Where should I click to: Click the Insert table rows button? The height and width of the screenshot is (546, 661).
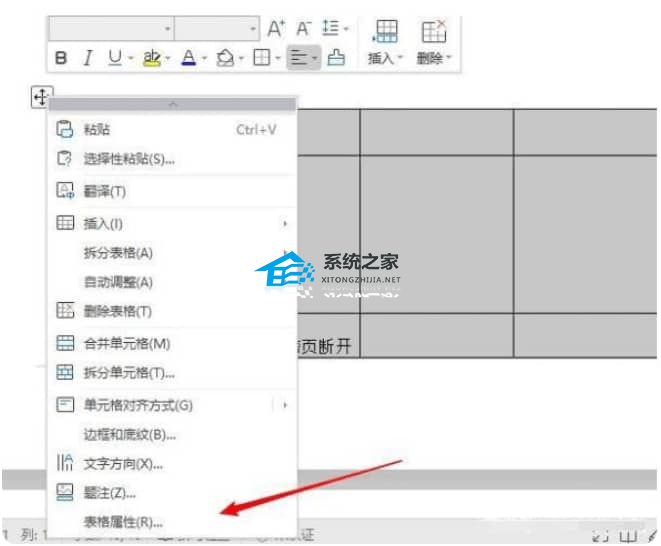pos(385,43)
